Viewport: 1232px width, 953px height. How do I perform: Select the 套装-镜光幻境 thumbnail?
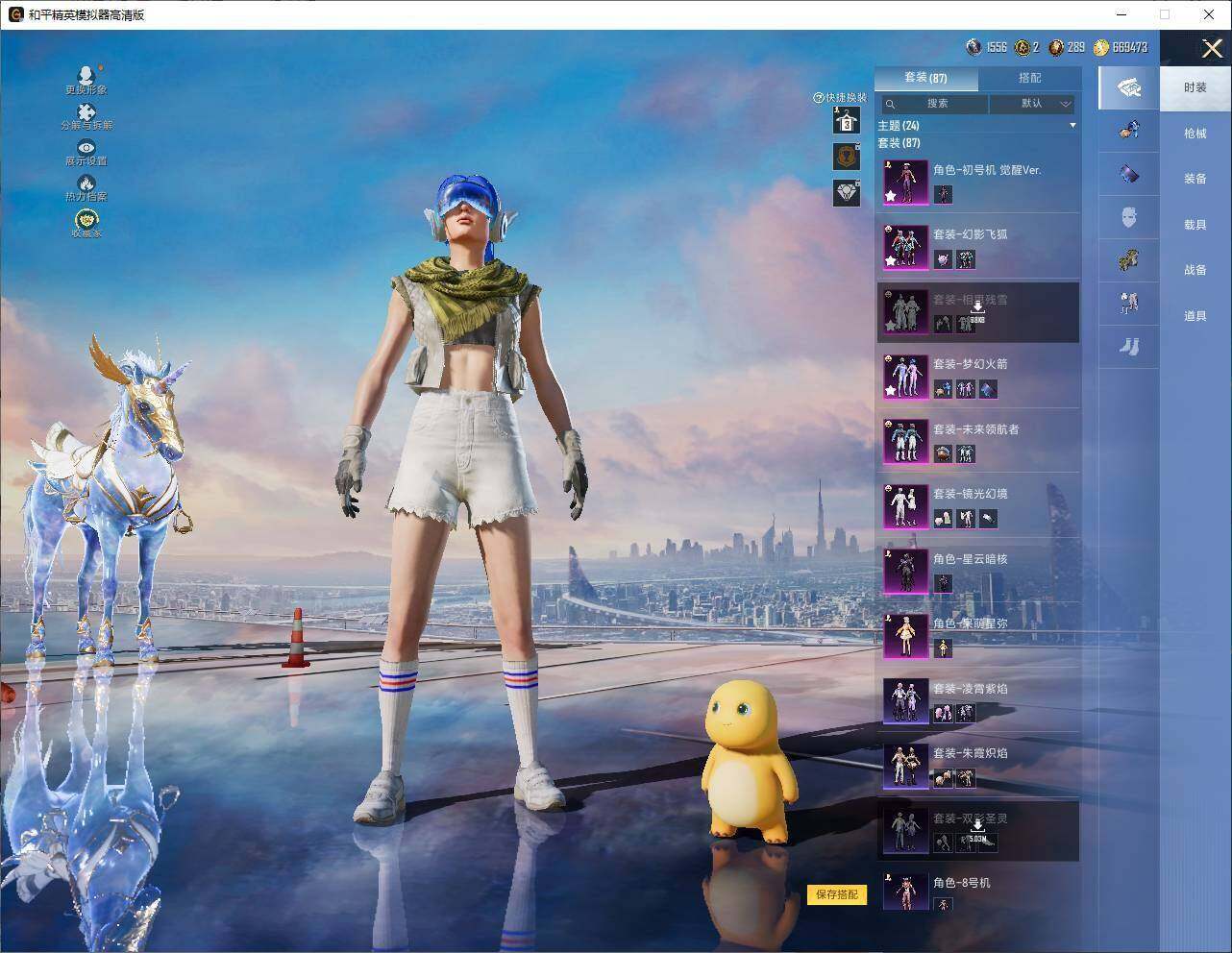[905, 505]
